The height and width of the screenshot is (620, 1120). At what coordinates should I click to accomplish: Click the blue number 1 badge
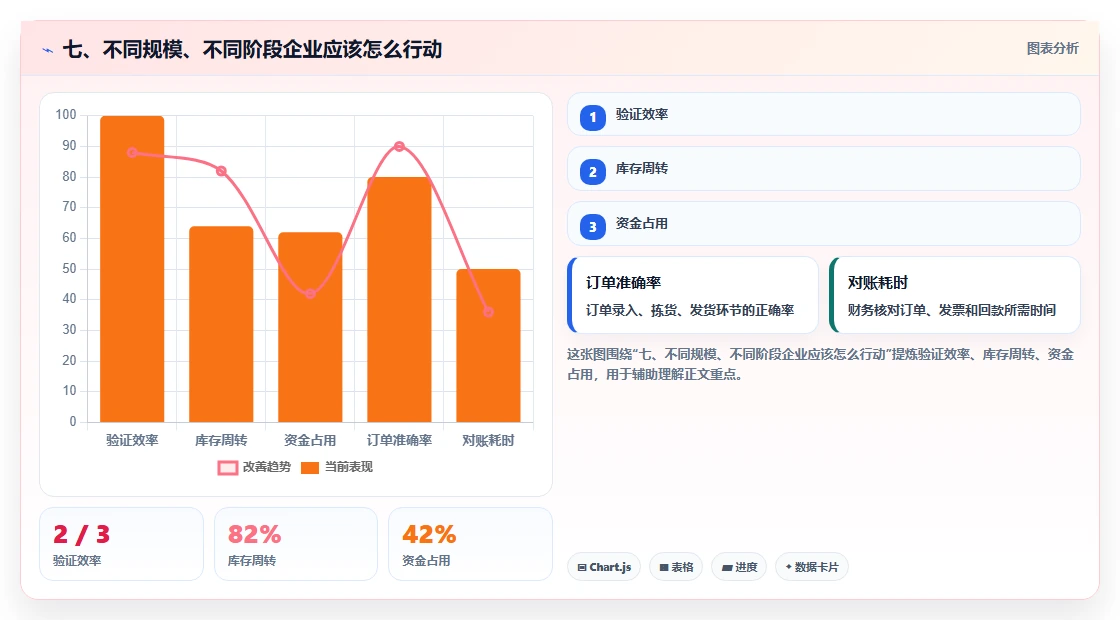pos(592,118)
